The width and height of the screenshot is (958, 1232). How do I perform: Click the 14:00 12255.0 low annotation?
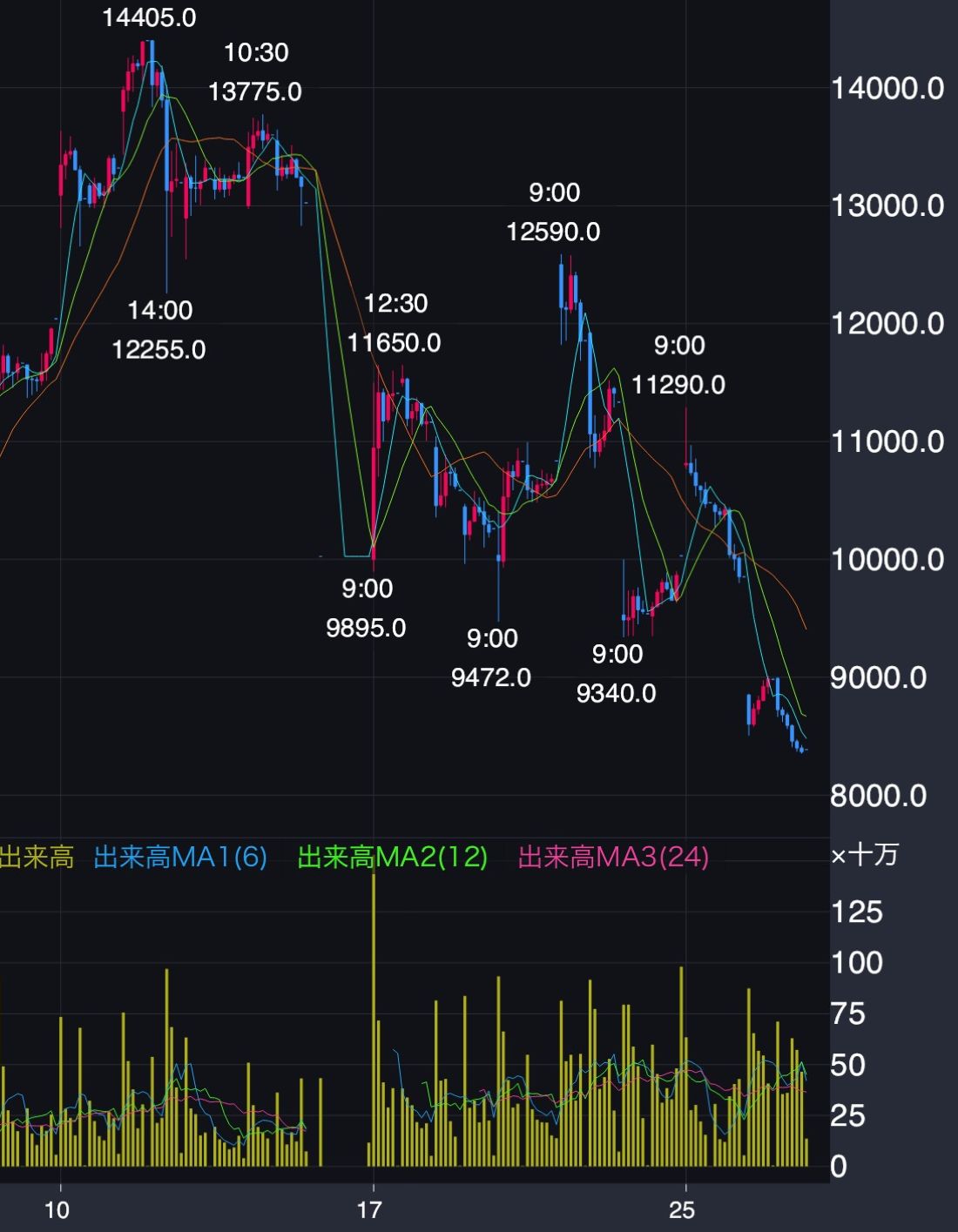(159, 330)
